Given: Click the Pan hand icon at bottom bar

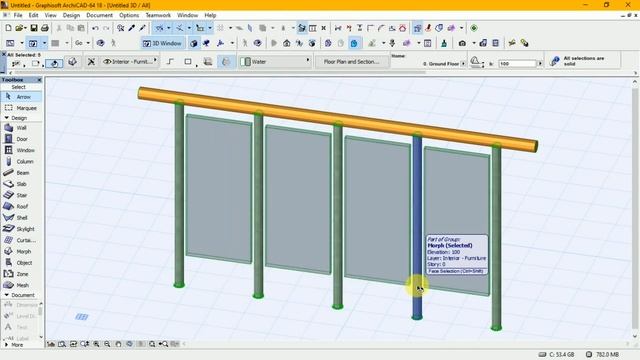Looking at the screenshot, I should (118, 344).
